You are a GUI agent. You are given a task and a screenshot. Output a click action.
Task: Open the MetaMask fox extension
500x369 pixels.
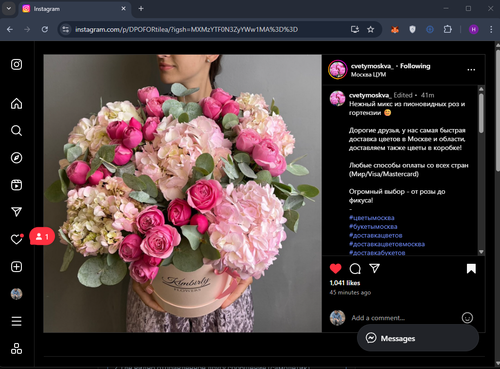point(395,30)
